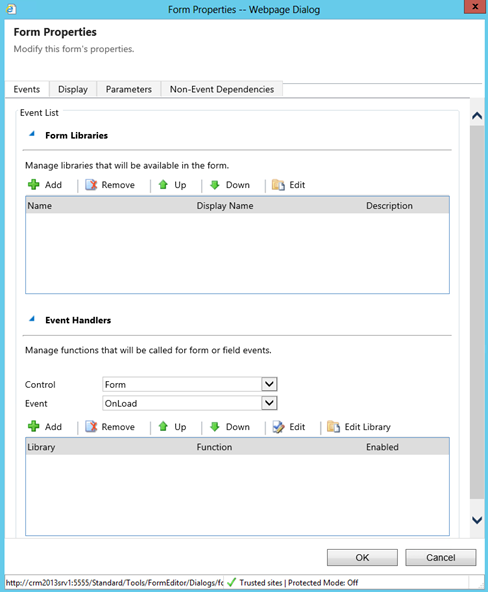Open the Control dropdown showing Form
Image resolution: width=488 pixels, height=592 pixels.
pos(190,384)
